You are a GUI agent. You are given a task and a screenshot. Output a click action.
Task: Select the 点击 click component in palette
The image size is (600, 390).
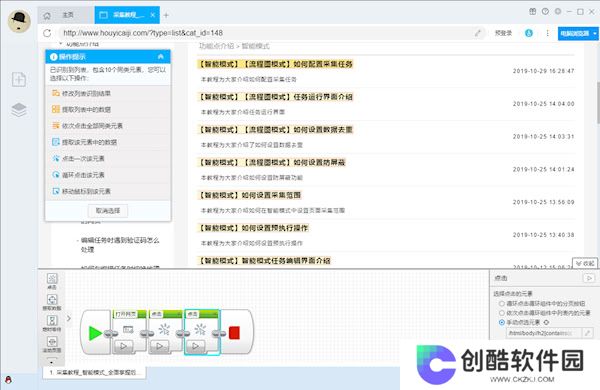click(x=52, y=281)
